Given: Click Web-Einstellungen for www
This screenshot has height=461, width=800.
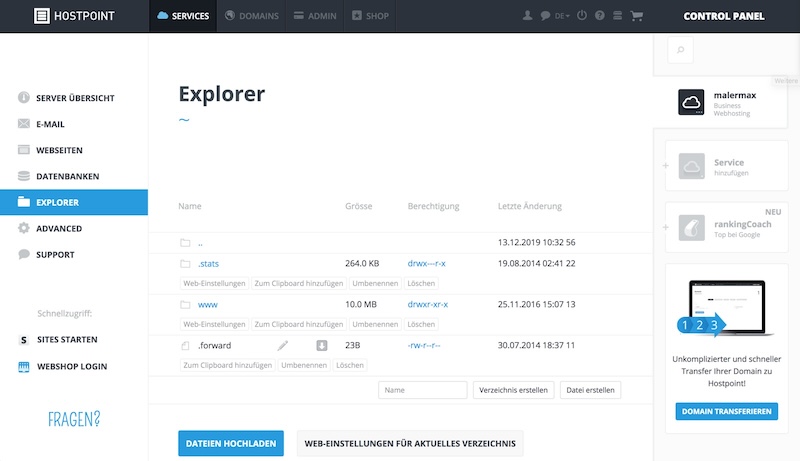Looking at the screenshot, I should pyautogui.click(x=214, y=324).
